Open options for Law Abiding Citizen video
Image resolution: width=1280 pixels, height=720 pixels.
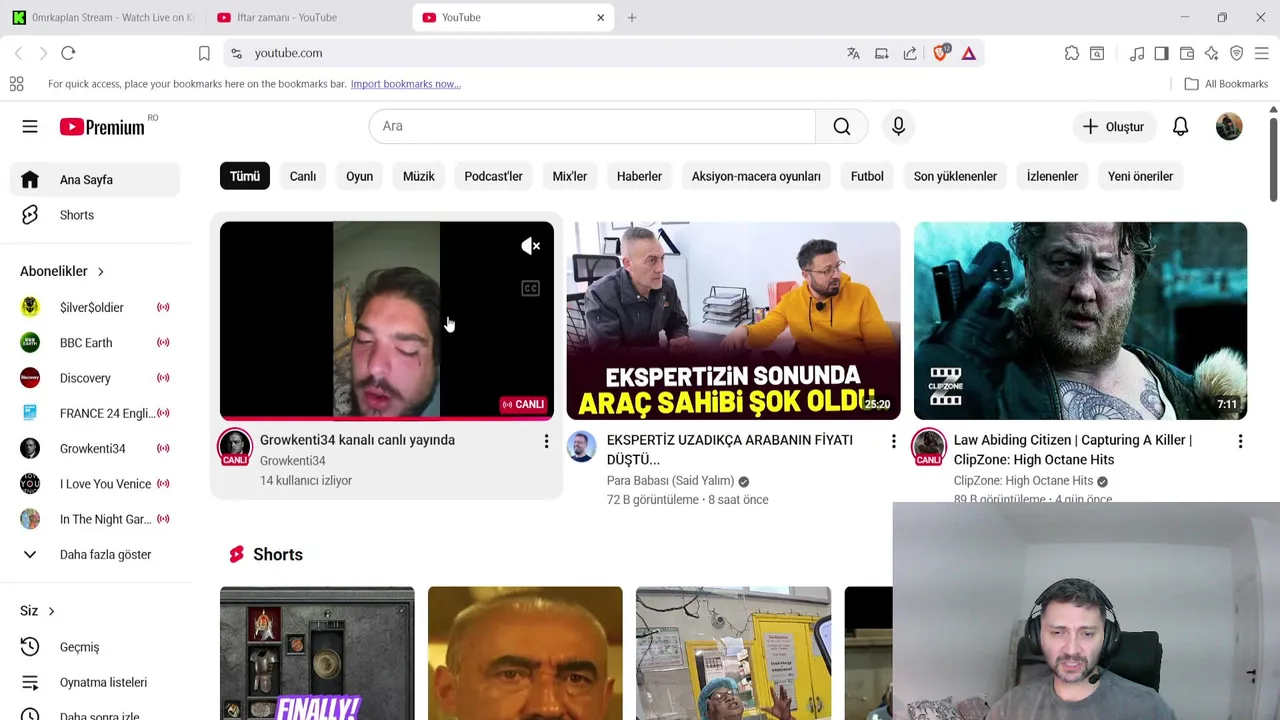(x=1240, y=441)
